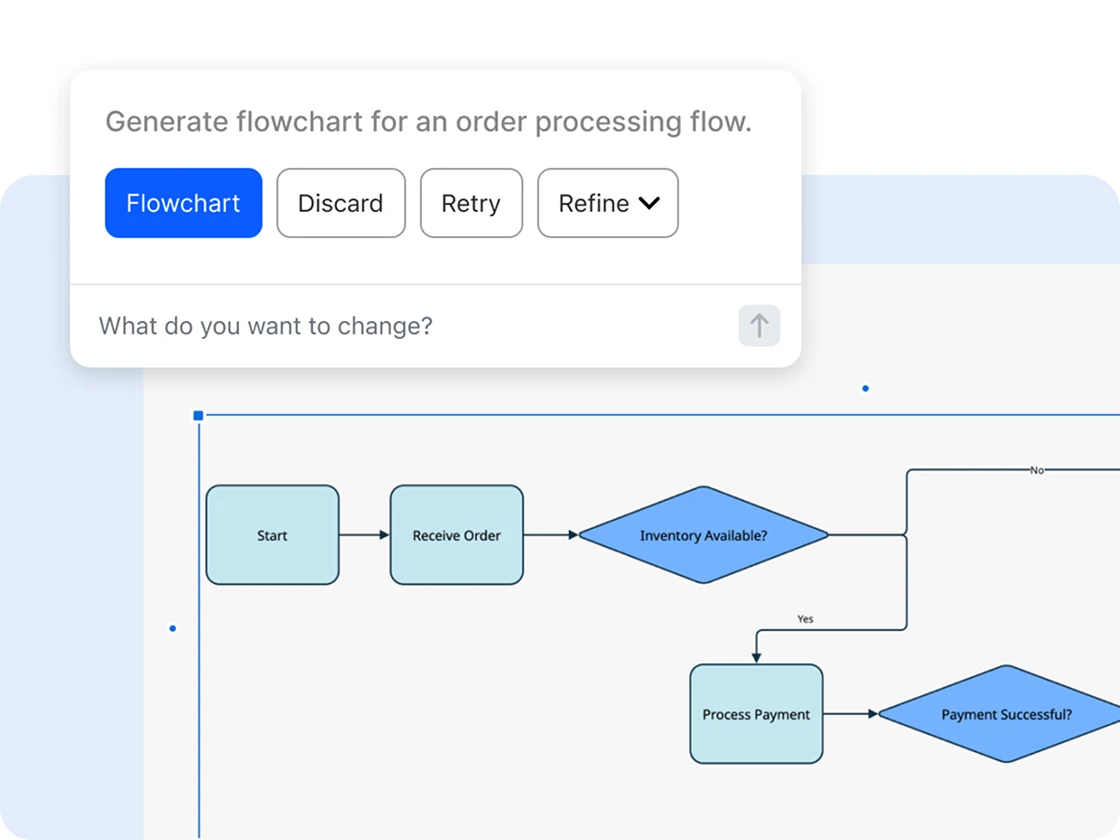This screenshot has height=840, width=1120.
Task: Click the send arrow icon
Action: (759, 326)
